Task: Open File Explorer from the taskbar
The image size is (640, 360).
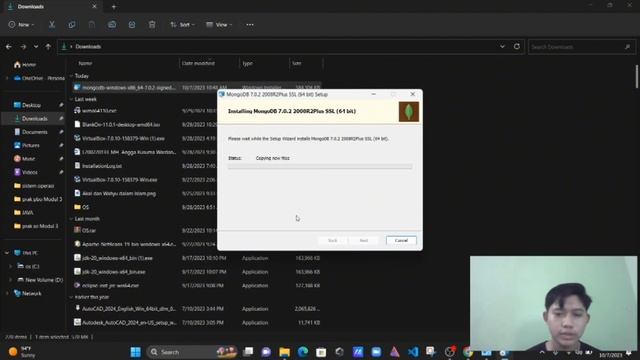Action: (284, 352)
